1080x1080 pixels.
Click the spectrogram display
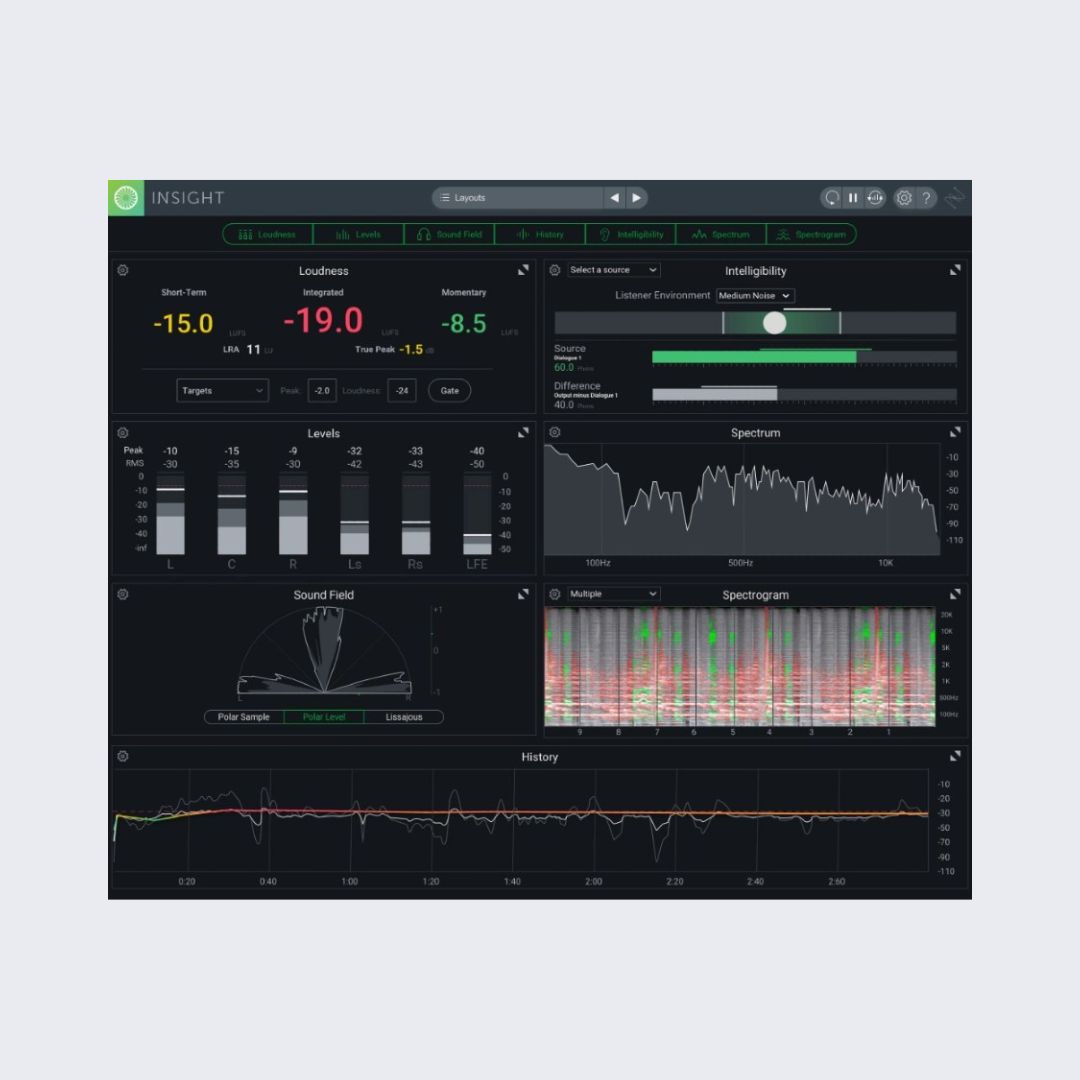click(740, 666)
